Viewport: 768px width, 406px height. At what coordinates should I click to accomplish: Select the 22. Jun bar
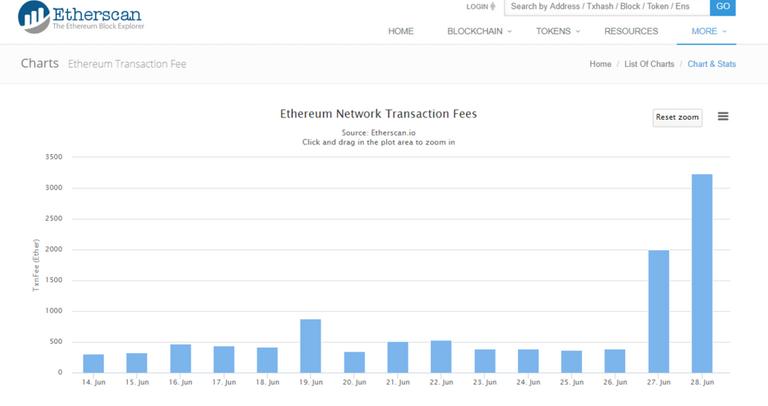click(441, 356)
